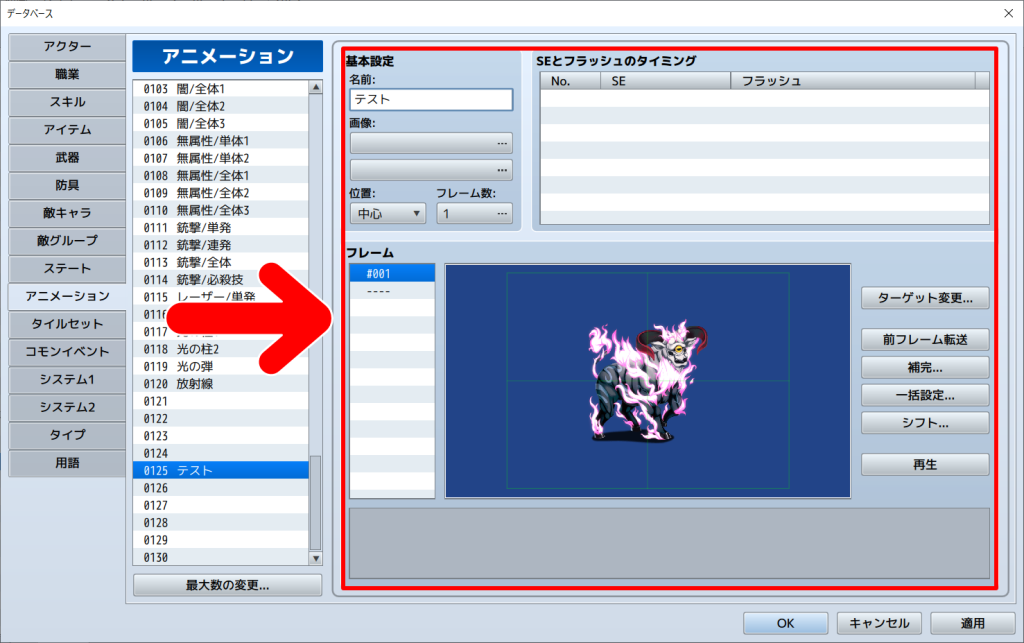The image size is (1024, 643).
Task: Open the タイプ tab
Action: tap(67, 435)
